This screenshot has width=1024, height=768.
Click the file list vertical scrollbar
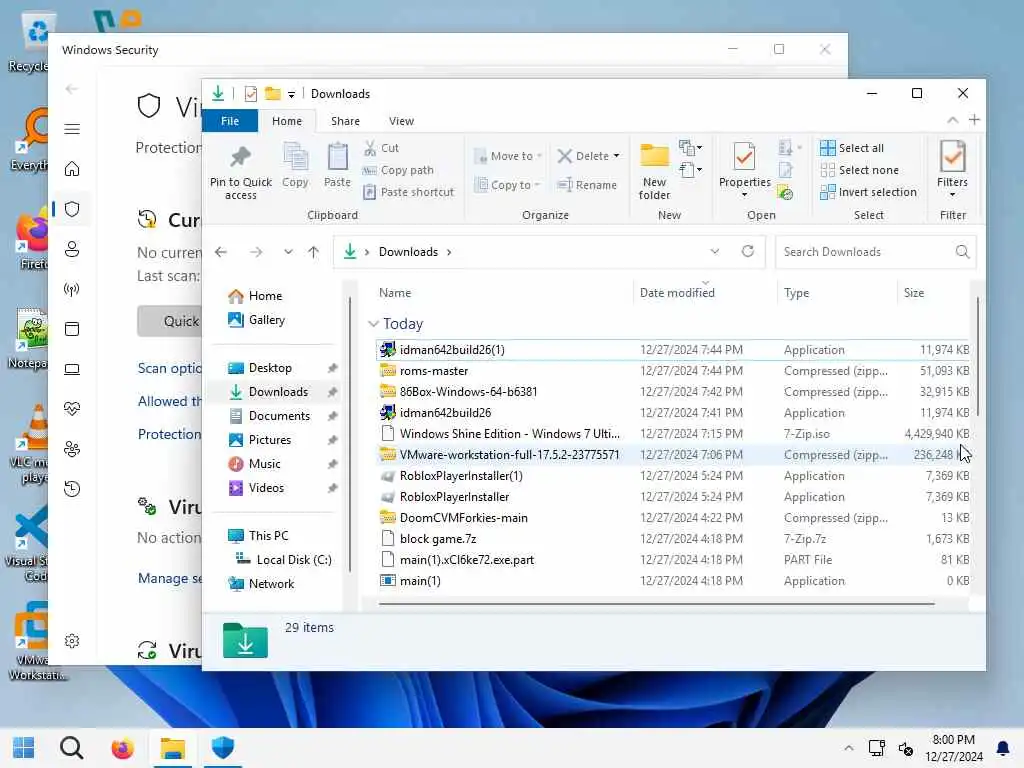click(978, 357)
